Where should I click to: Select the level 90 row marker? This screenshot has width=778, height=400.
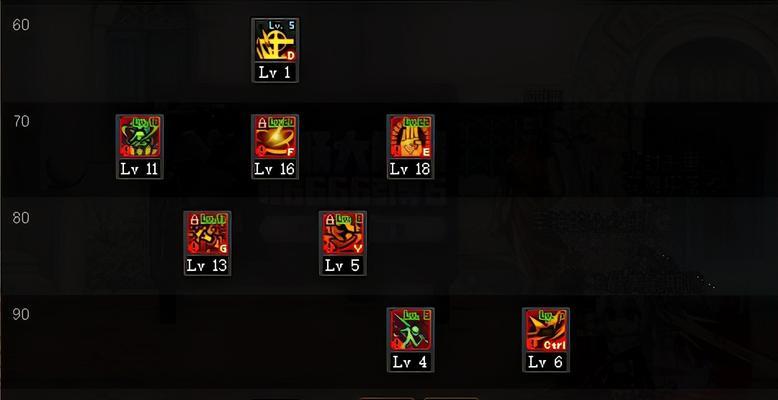[x=21, y=314]
